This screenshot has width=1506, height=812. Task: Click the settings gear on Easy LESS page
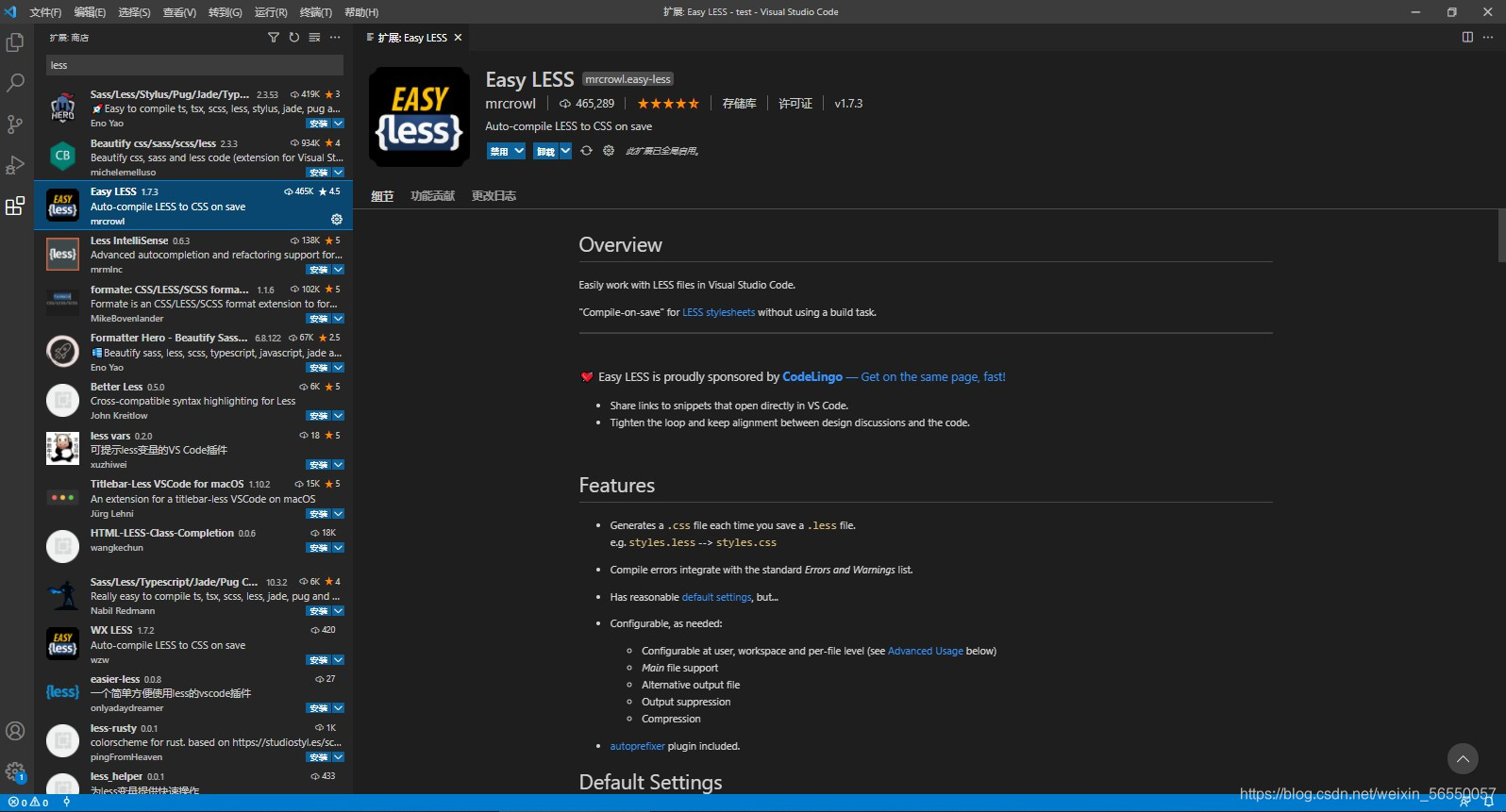tap(609, 151)
